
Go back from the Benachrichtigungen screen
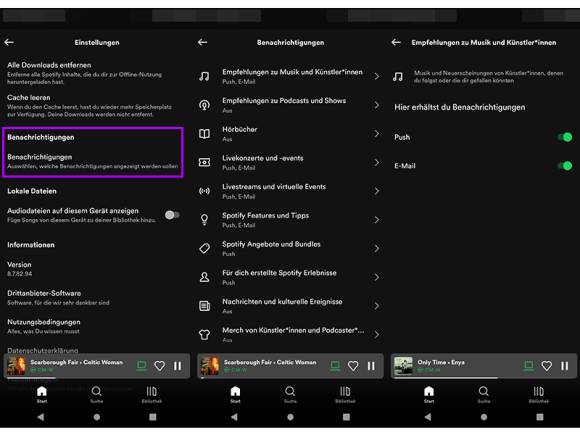(202, 42)
